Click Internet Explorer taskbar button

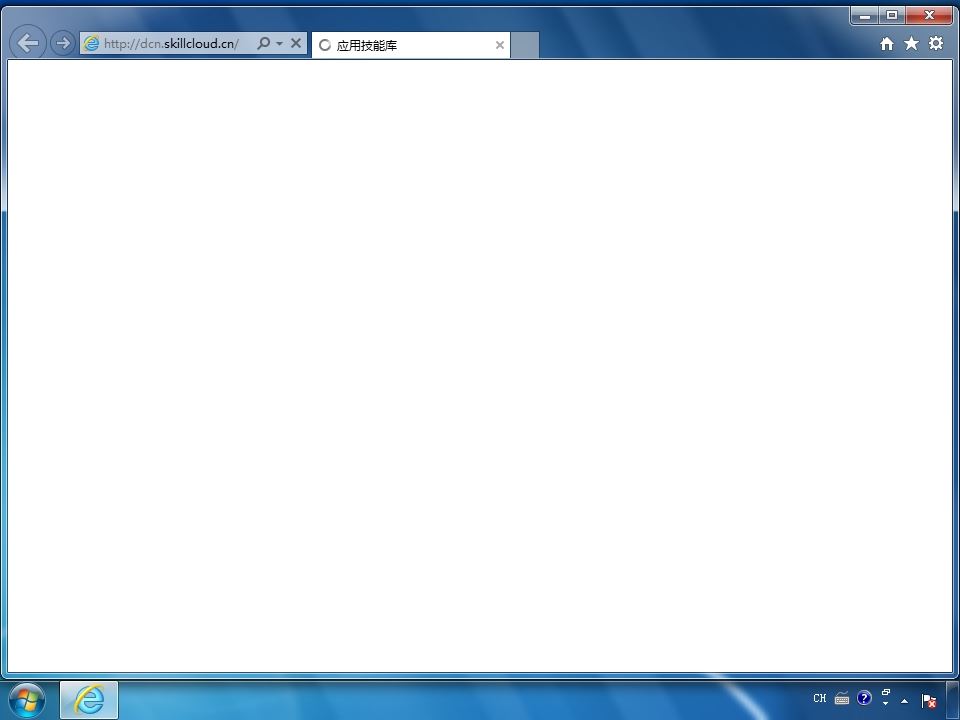pos(89,700)
